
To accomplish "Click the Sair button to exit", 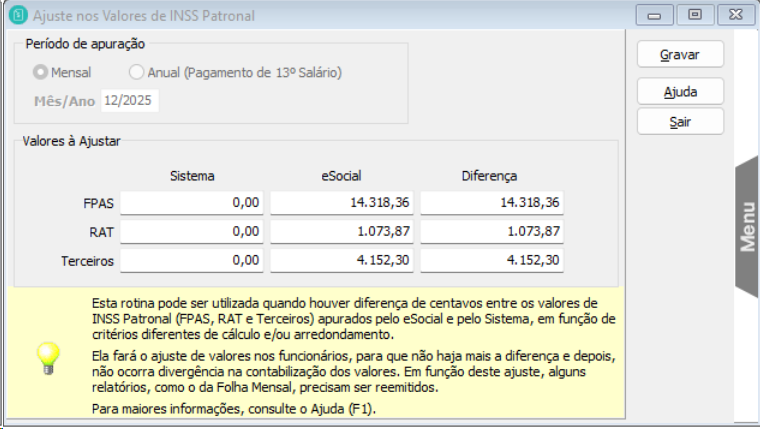I will (680, 121).
